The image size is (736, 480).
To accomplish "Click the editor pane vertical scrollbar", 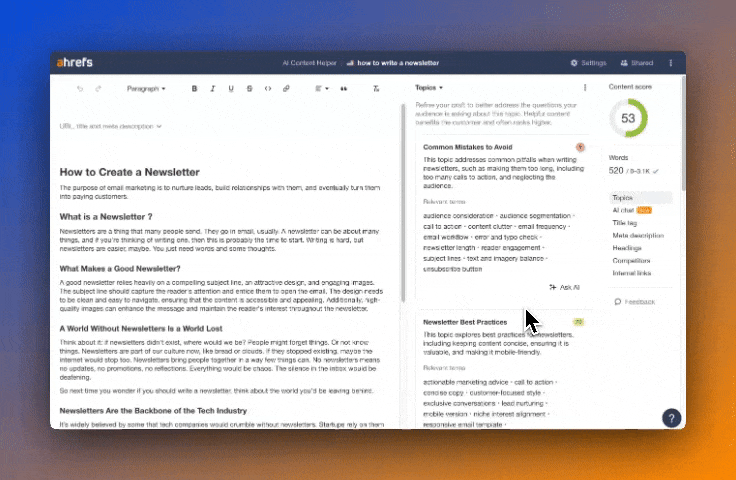I will pyautogui.click(x=403, y=203).
